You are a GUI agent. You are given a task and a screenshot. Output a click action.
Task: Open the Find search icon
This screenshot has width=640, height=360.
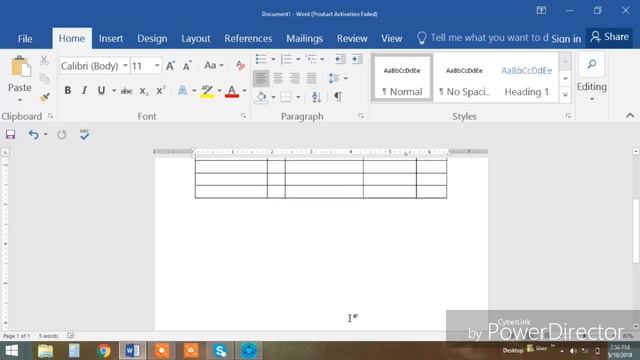tap(591, 64)
